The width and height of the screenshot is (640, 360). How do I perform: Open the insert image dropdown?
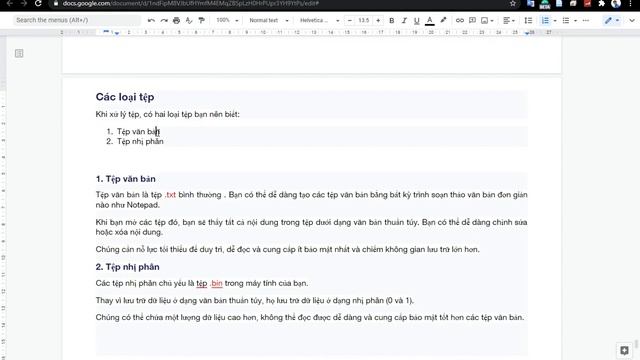click(487, 20)
